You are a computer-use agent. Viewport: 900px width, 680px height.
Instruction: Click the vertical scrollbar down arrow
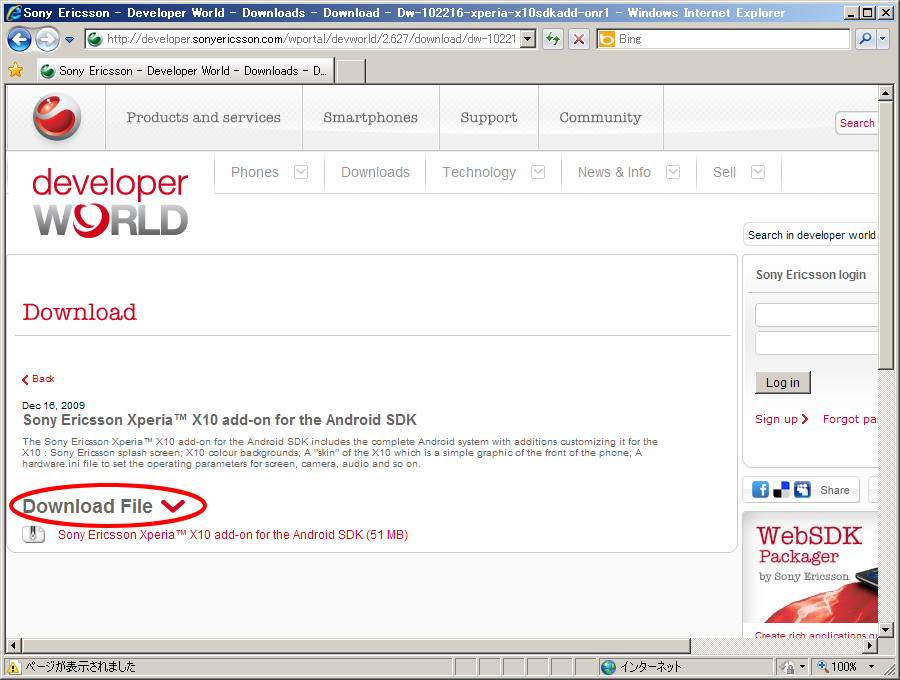[x=886, y=630]
